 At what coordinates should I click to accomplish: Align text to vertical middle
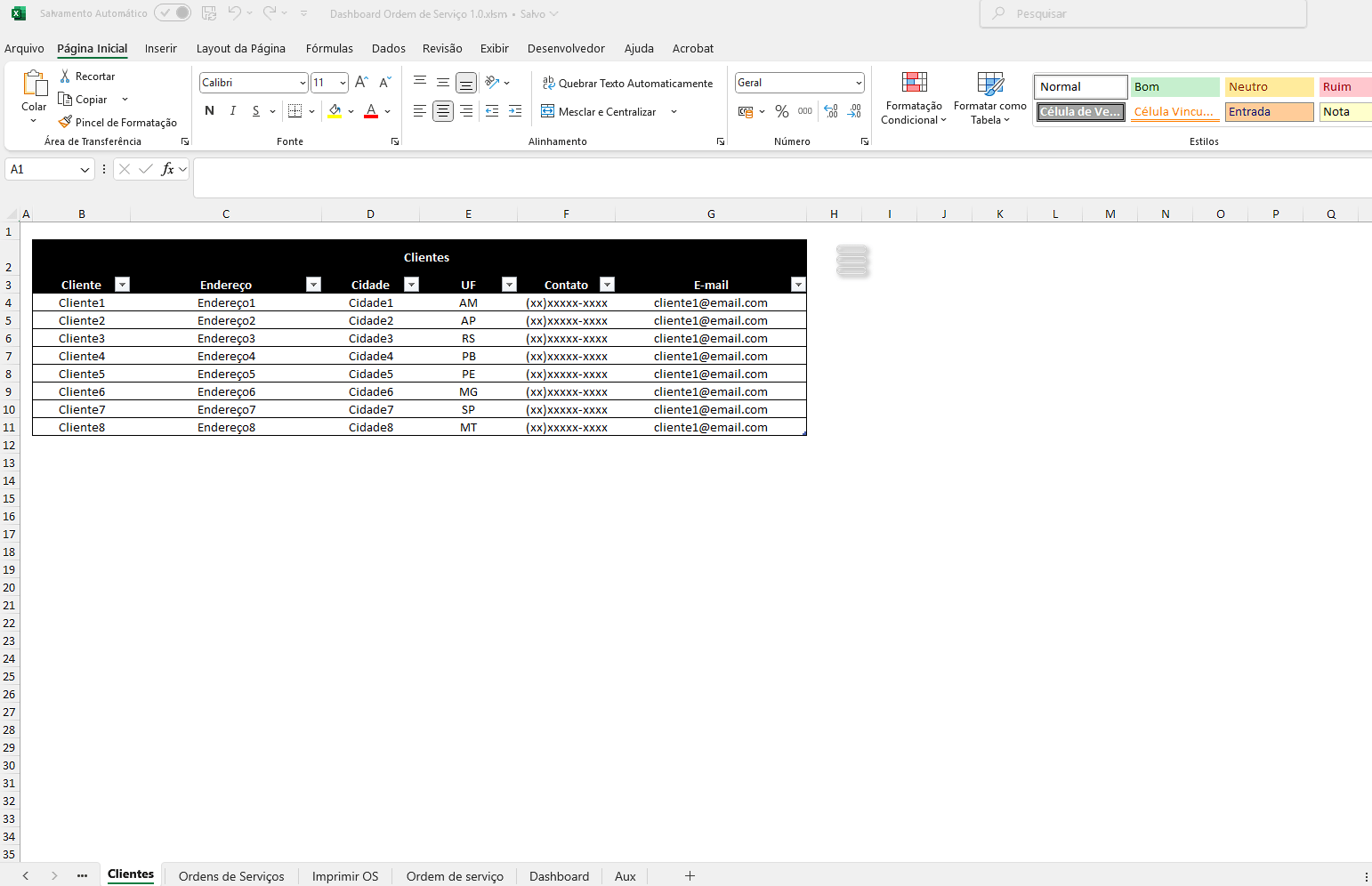tap(443, 83)
